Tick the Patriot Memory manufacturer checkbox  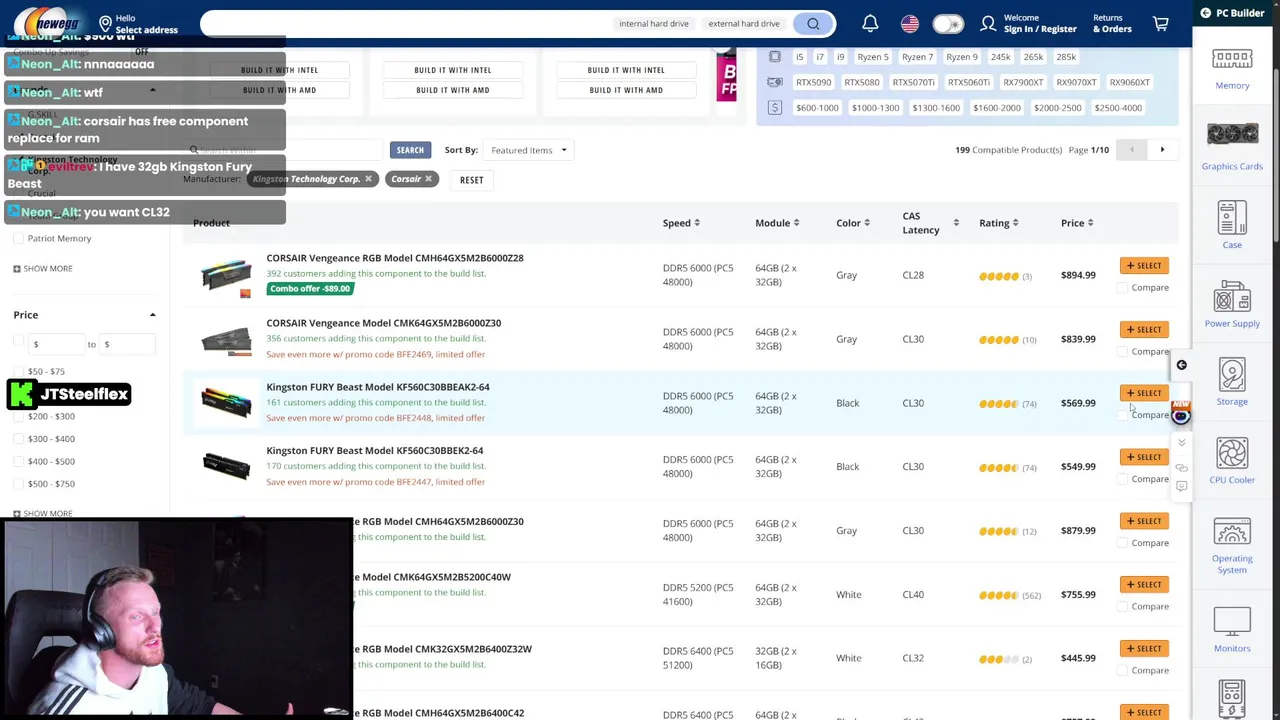click(x=18, y=239)
